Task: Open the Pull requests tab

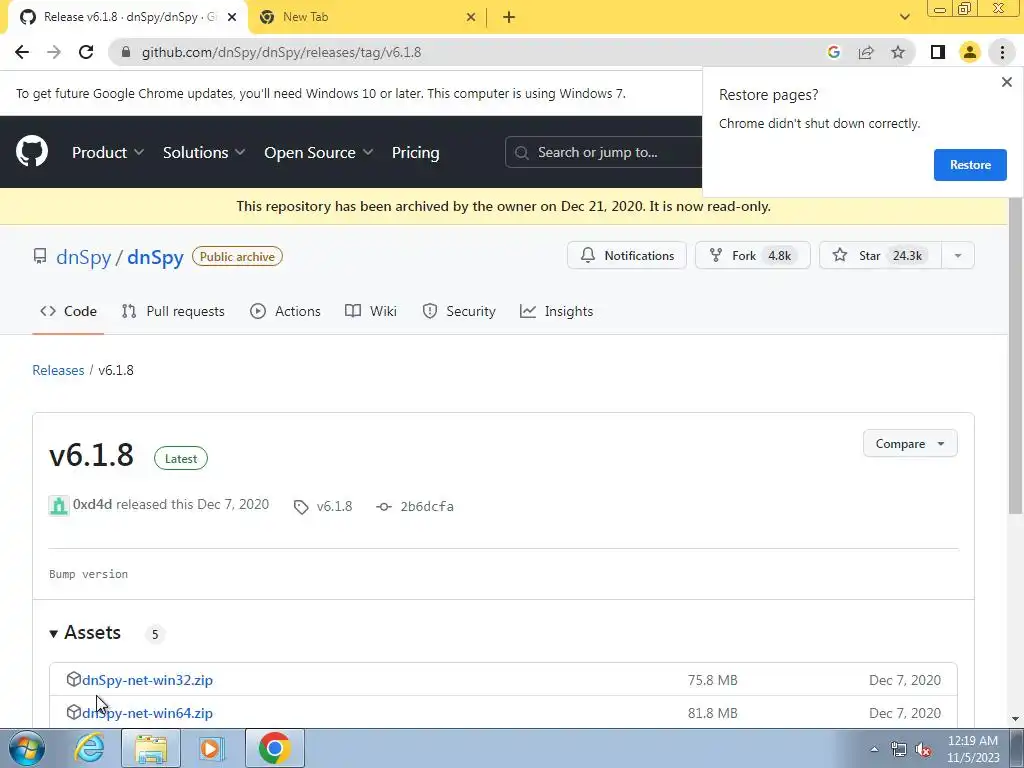Action: (173, 312)
